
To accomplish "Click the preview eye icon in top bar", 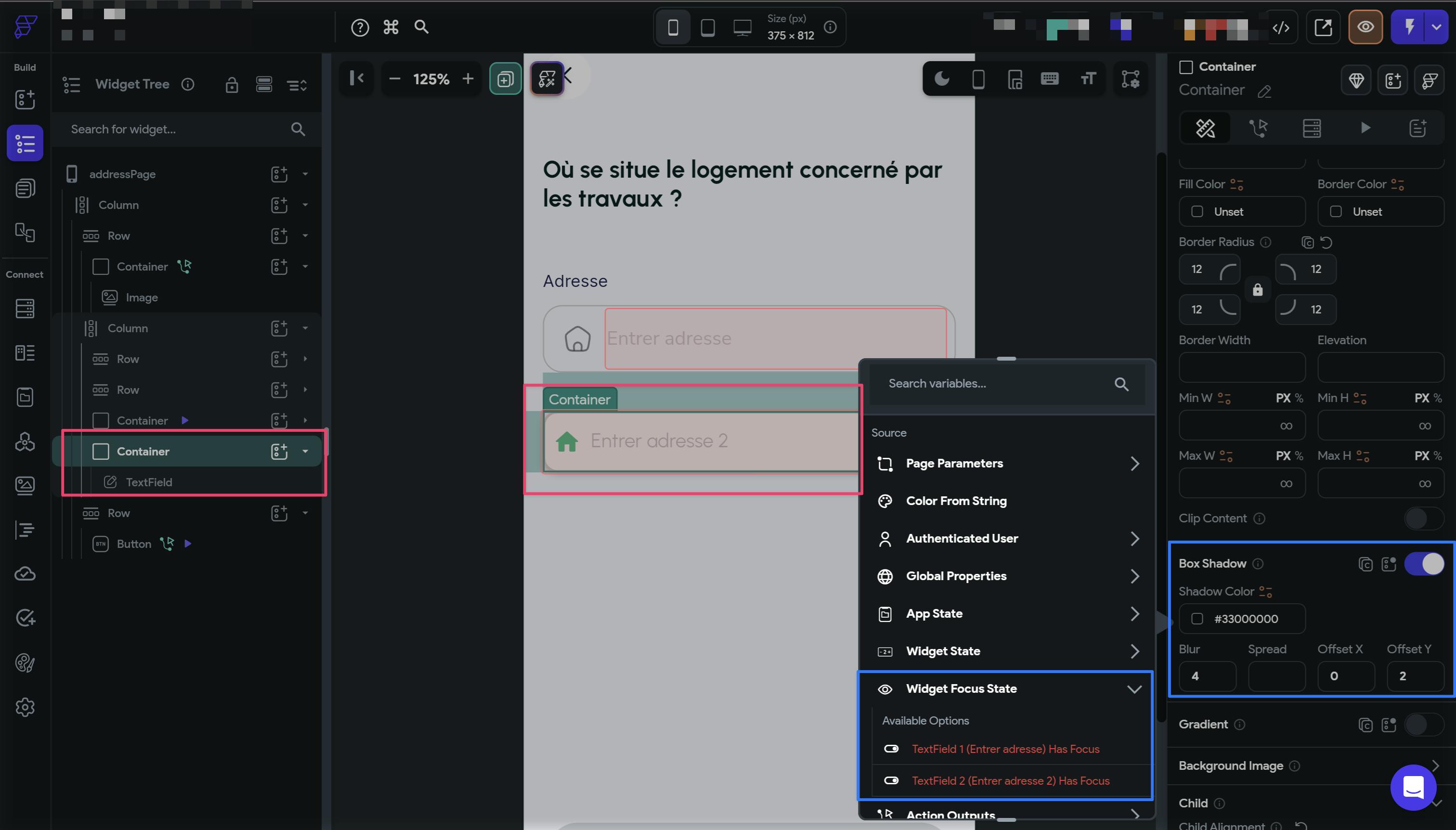I will [x=1365, y=27].
